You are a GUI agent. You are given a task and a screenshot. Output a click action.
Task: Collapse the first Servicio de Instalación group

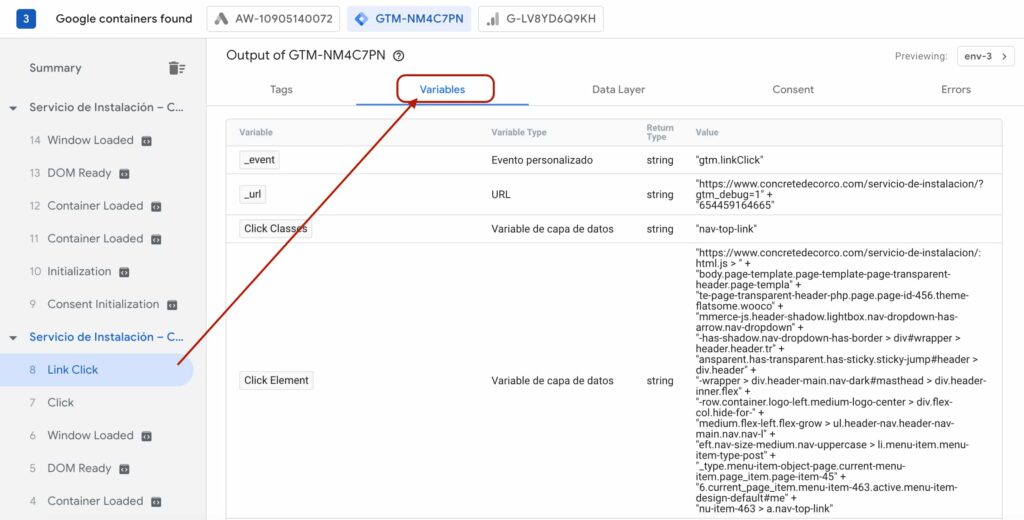coord(13,108)
